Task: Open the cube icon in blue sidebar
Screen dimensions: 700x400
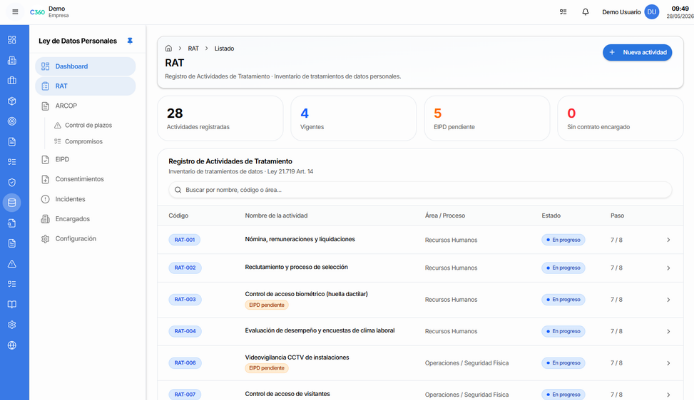Action: pyautogui.click(x=12, y=101)
